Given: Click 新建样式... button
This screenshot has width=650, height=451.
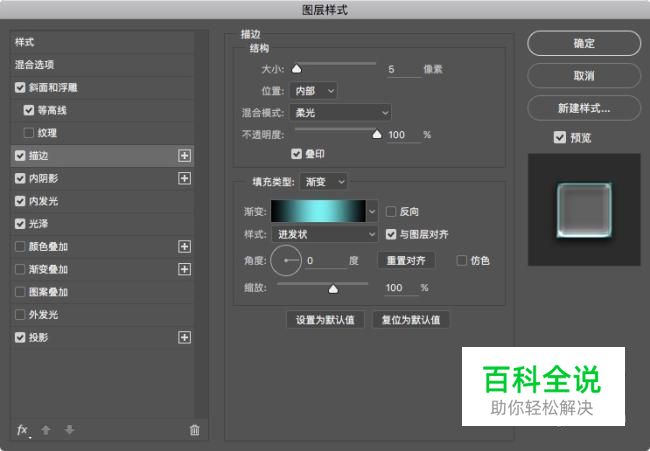Looking at the screenshot, I should coord(584,108).
